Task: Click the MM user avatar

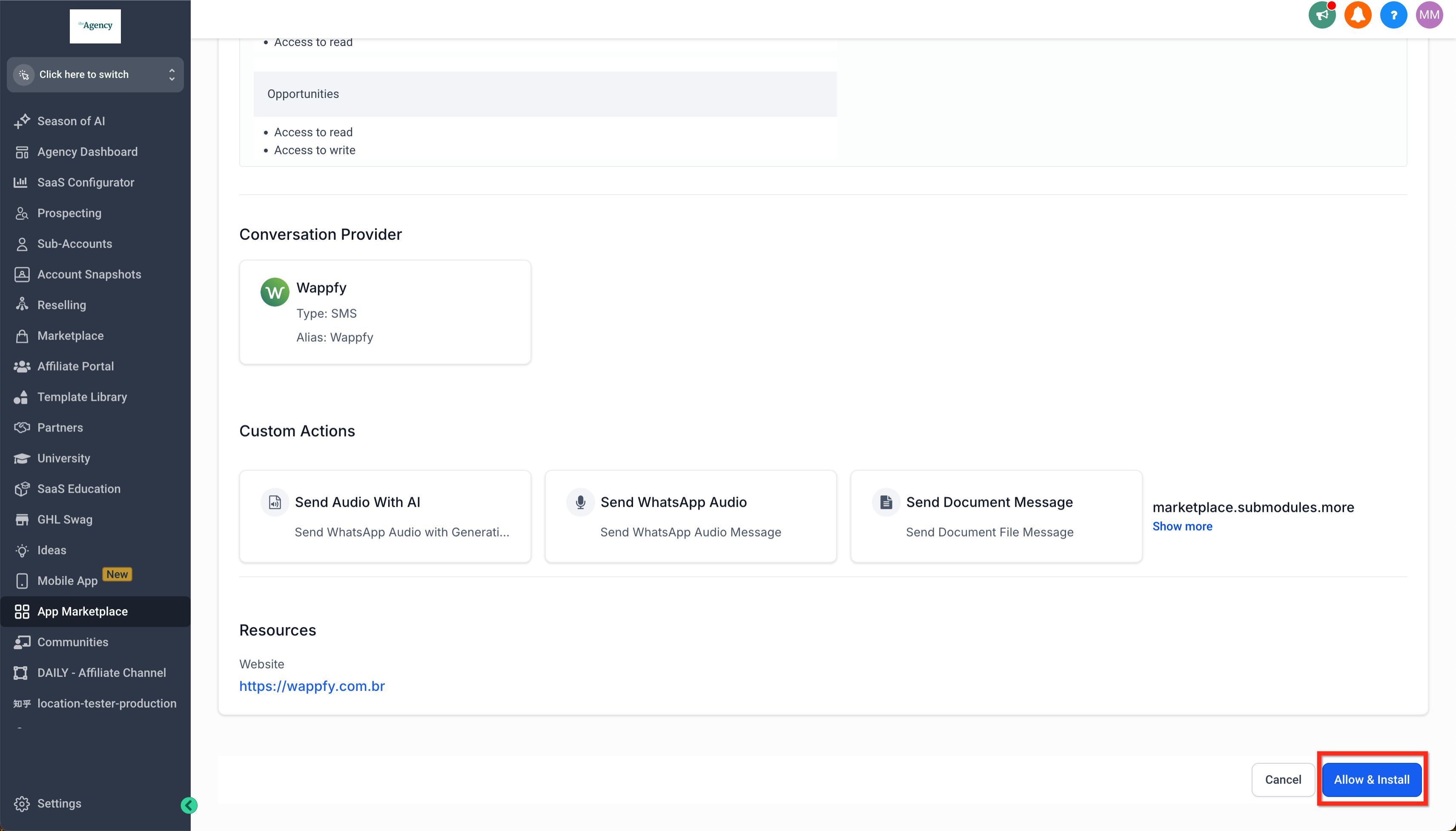Action: click(1429, 15)
